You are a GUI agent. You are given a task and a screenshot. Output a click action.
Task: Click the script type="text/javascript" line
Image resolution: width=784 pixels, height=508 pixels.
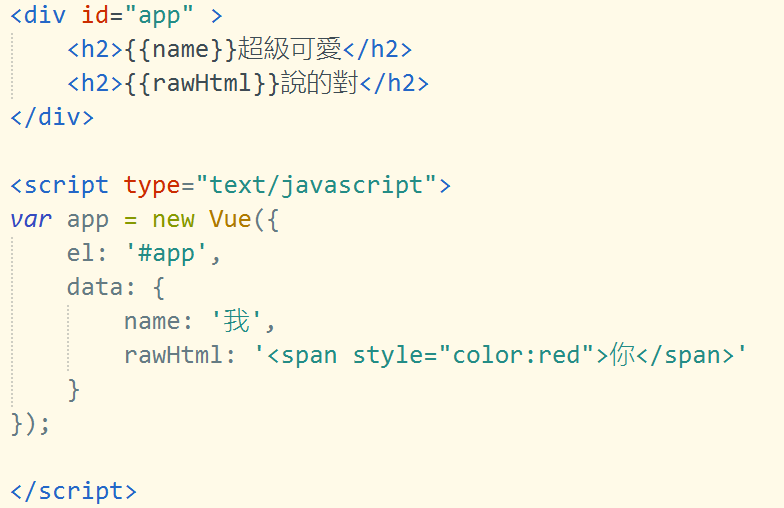point(230,186)
